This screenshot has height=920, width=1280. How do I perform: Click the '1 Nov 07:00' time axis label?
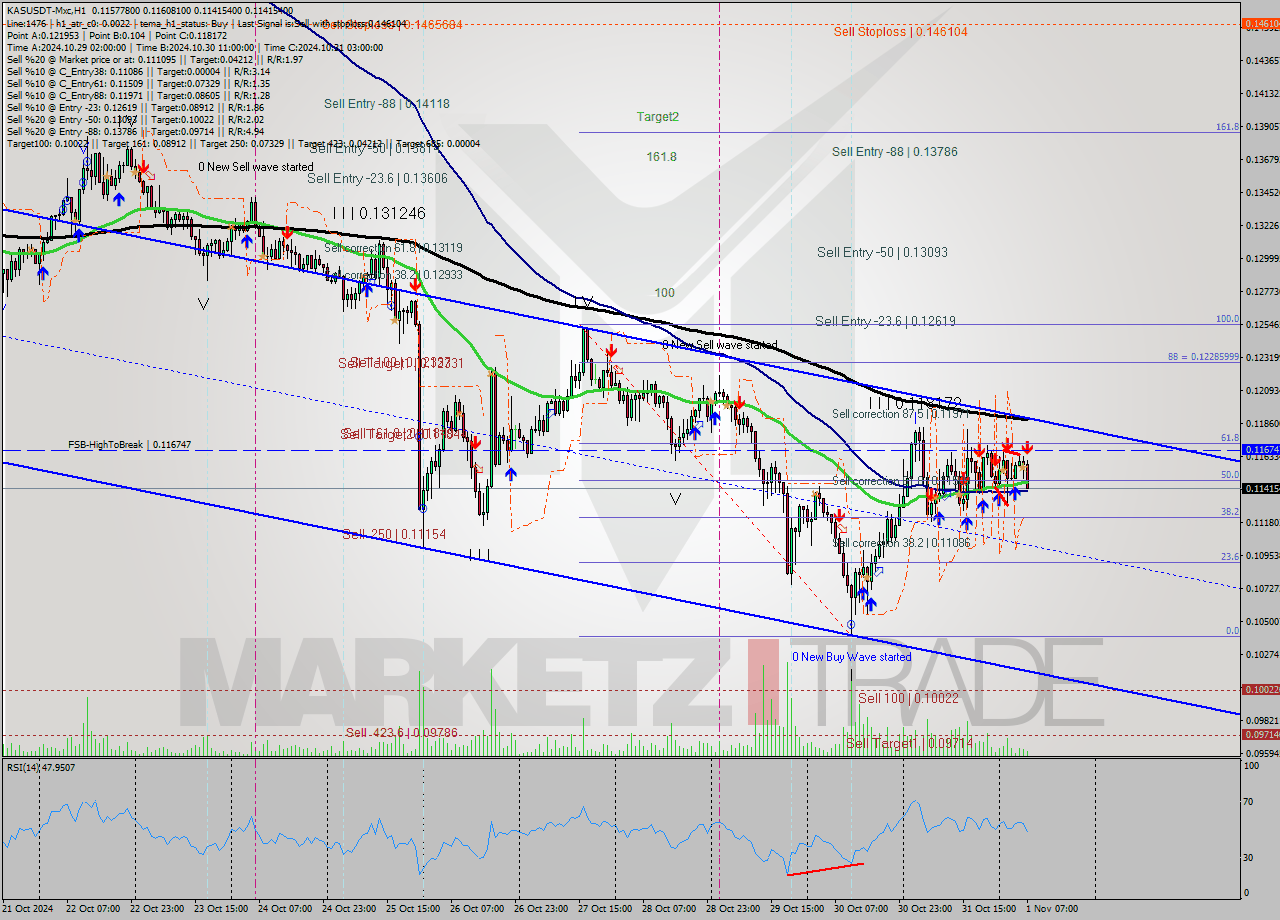coord(1054,909)
